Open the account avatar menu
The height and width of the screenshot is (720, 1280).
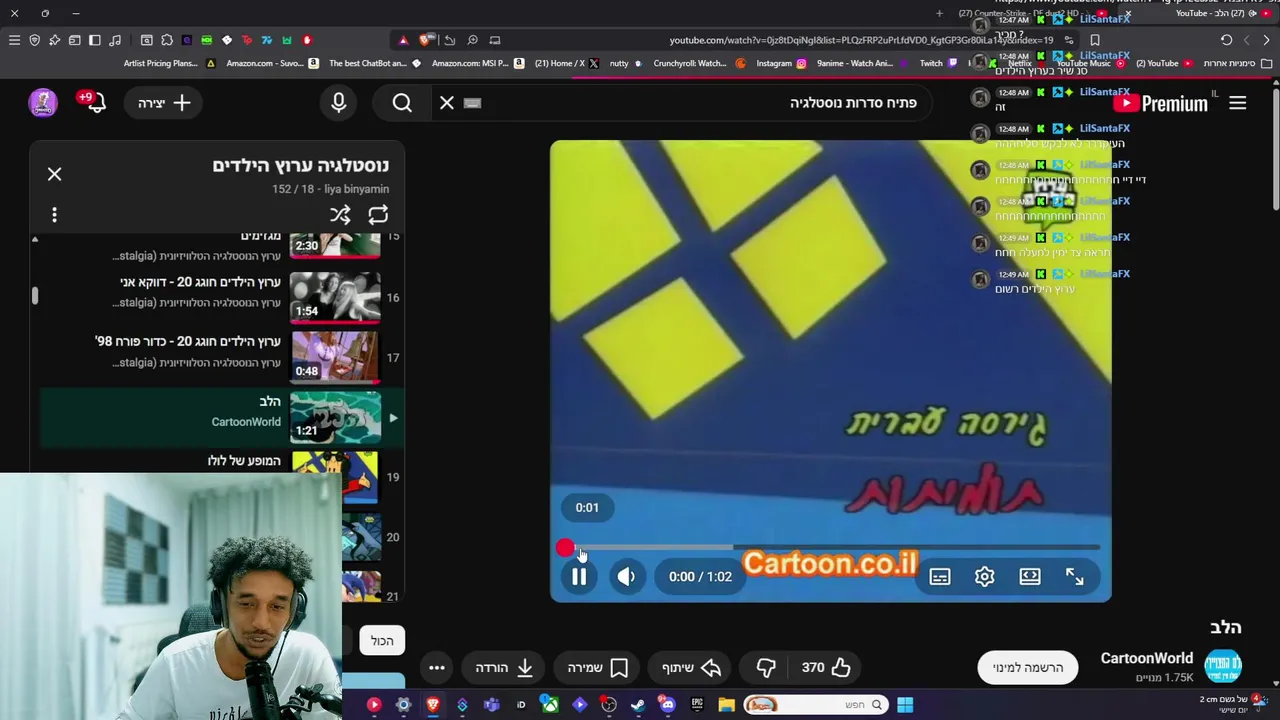pos(43,103)
